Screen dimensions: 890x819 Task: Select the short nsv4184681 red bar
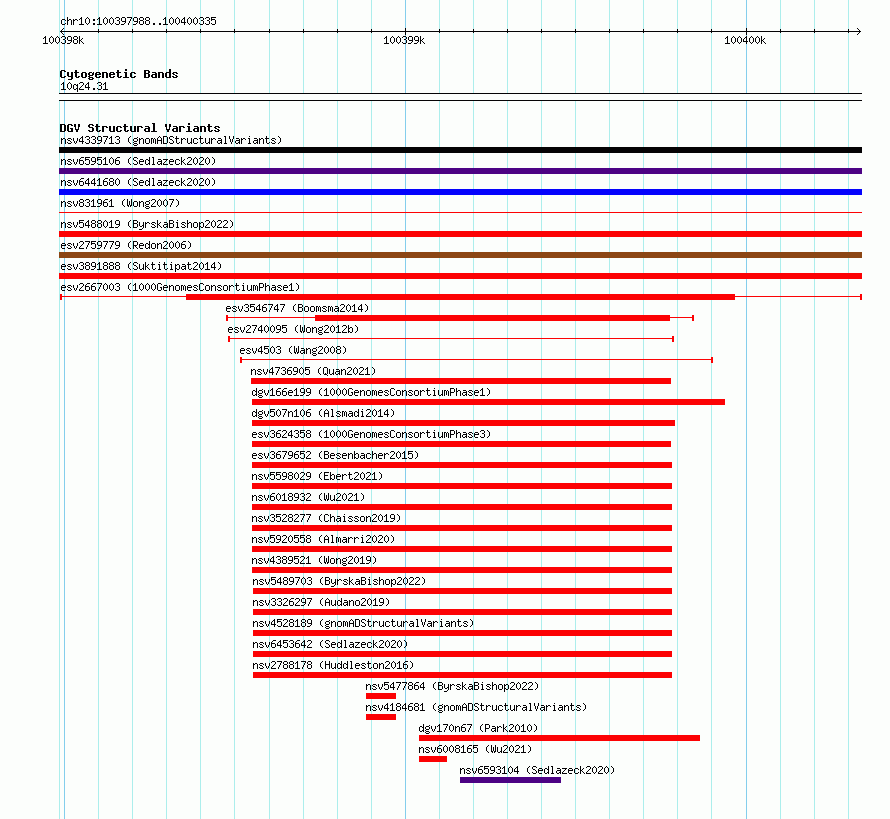click(381, 717)
